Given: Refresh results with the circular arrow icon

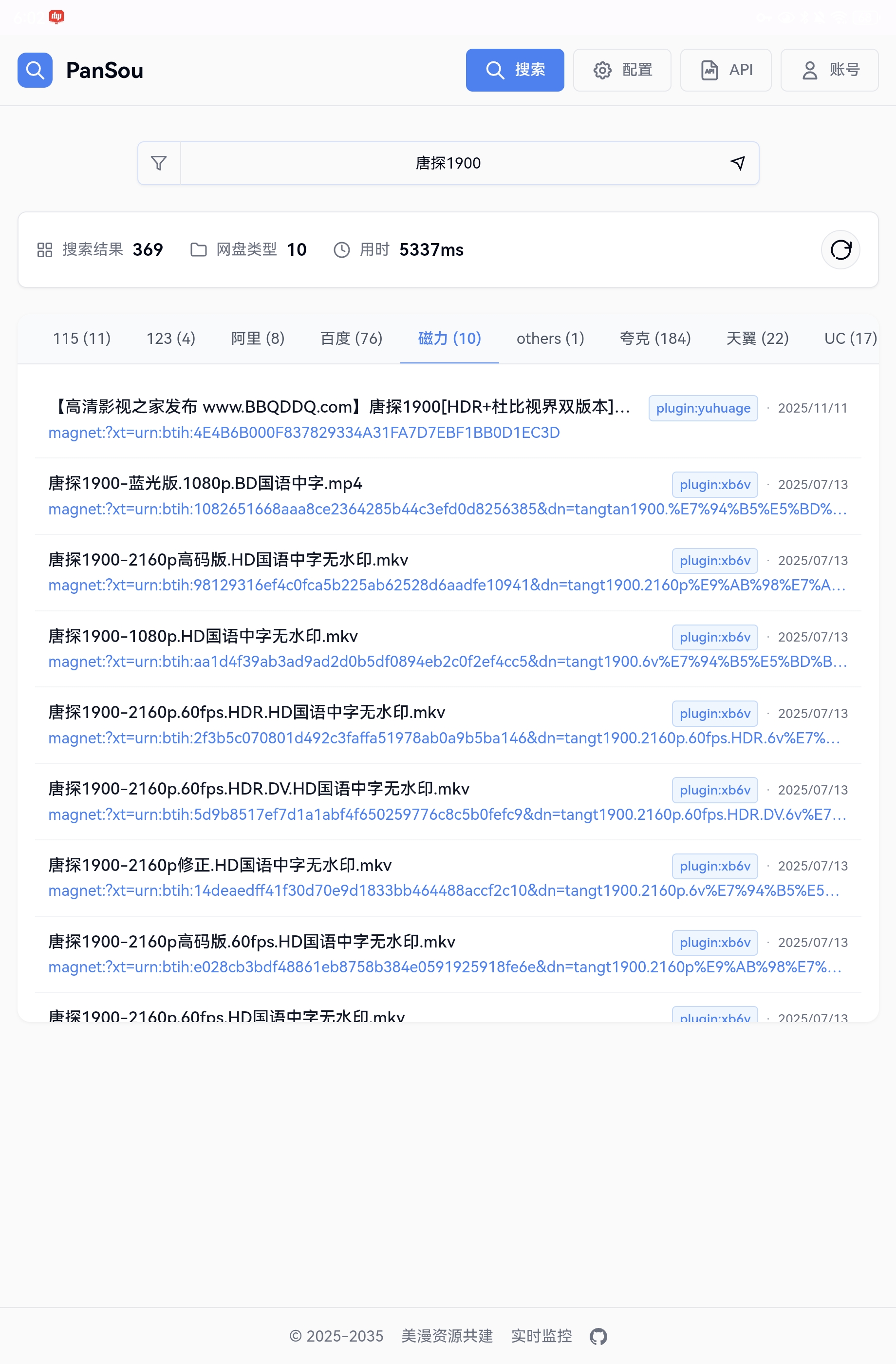Looking at the screenshot, I should [840, 250].
